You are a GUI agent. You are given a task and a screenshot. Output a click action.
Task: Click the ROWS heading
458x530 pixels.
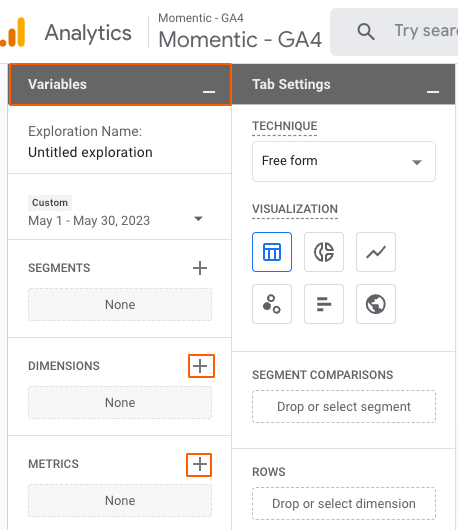269,472
